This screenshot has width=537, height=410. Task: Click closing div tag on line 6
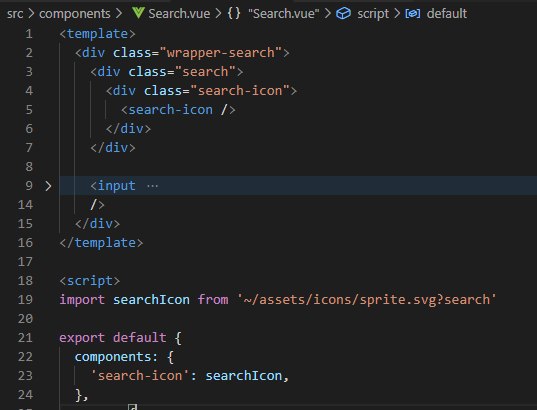click(128, 129)
